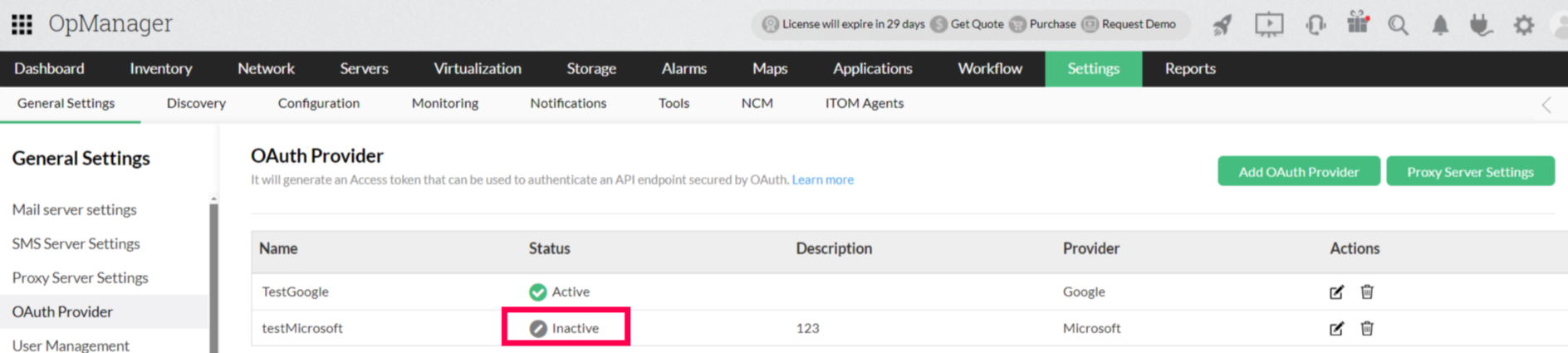Delete the testMicrosoft OAuth provider
The height and width of the screenshot is (353, 1568).
pyautogui.click(x=1367, y=328)
